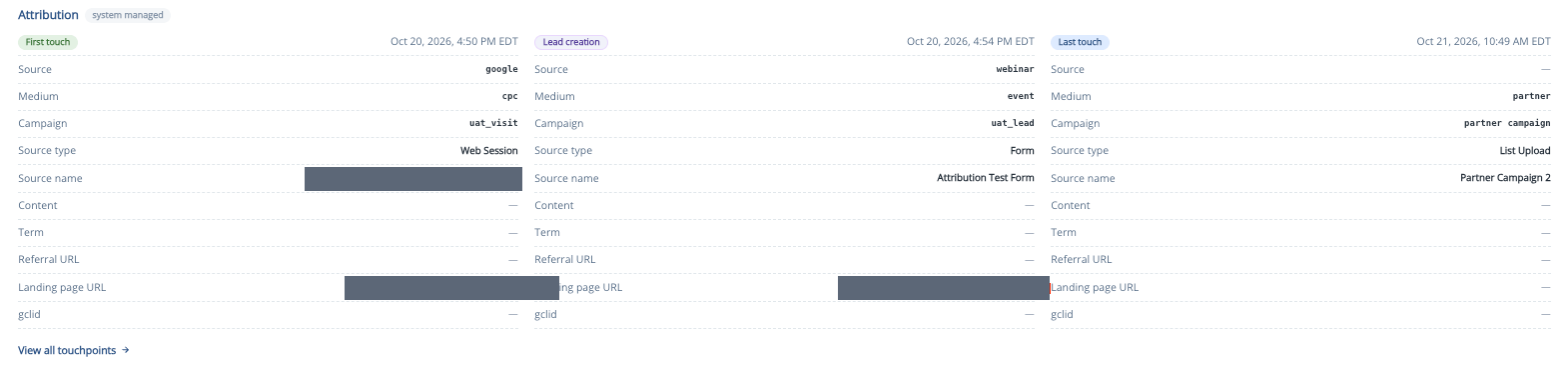Click the uat_lead campaign value
The width and height of the screenshot is (1568, 368).
[1013, 123]
